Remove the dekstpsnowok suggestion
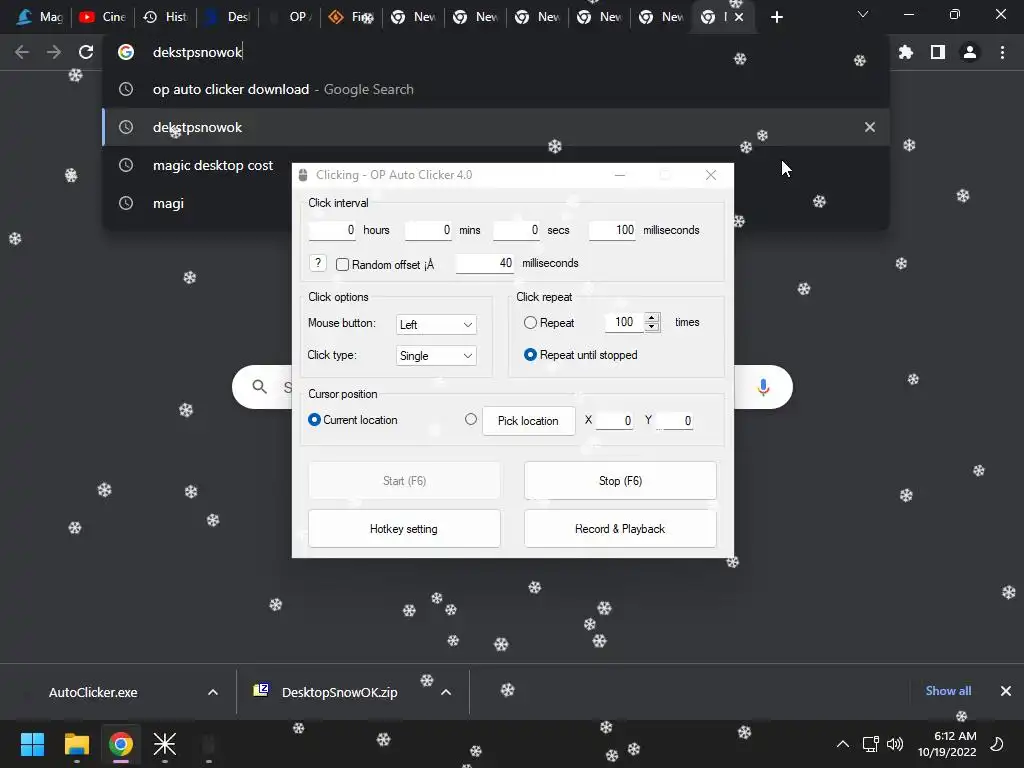 point(870,127)
